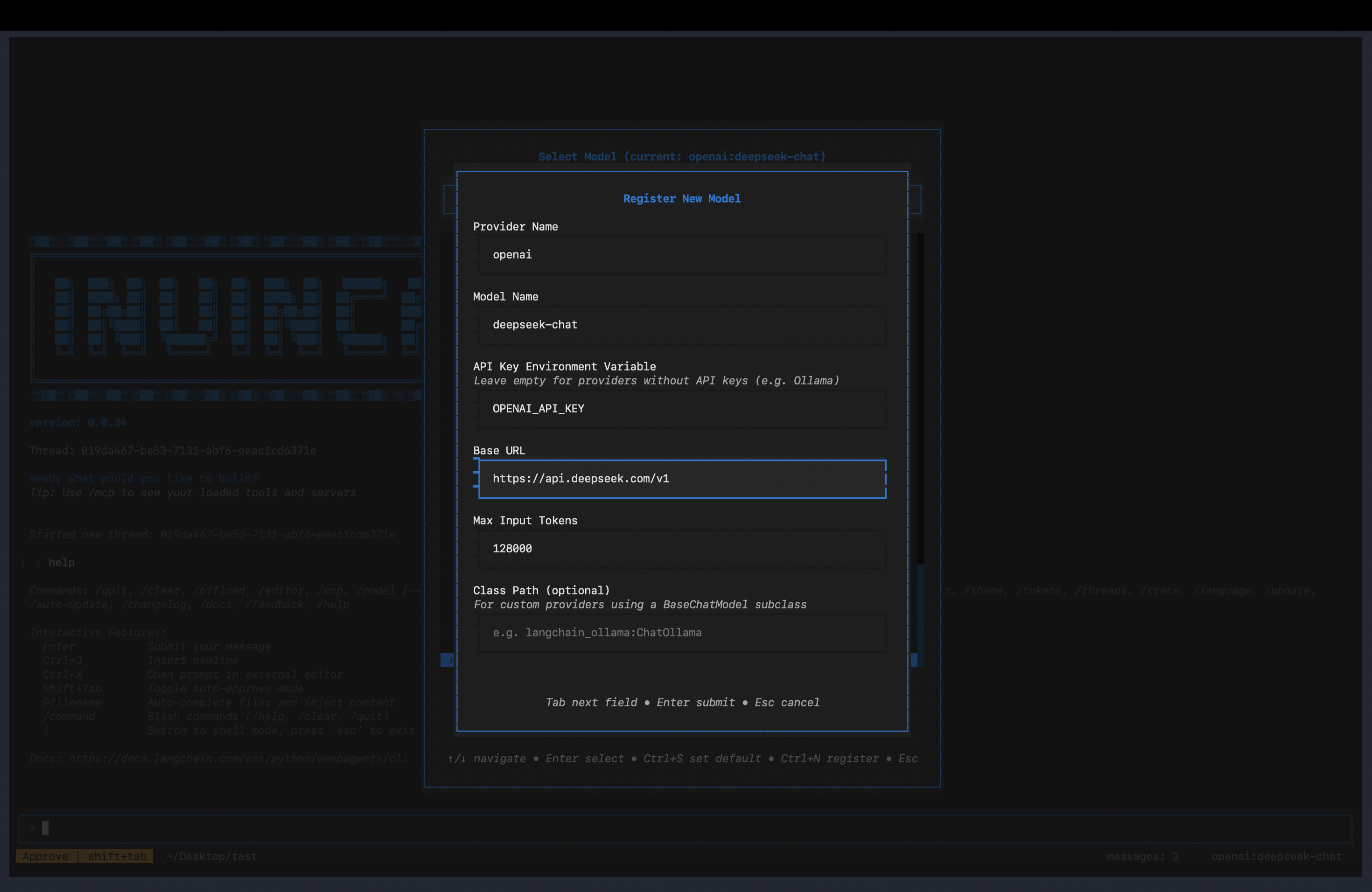
Task: Click the 'Ctrl+S set default' hint
Action: pos(701,759)
